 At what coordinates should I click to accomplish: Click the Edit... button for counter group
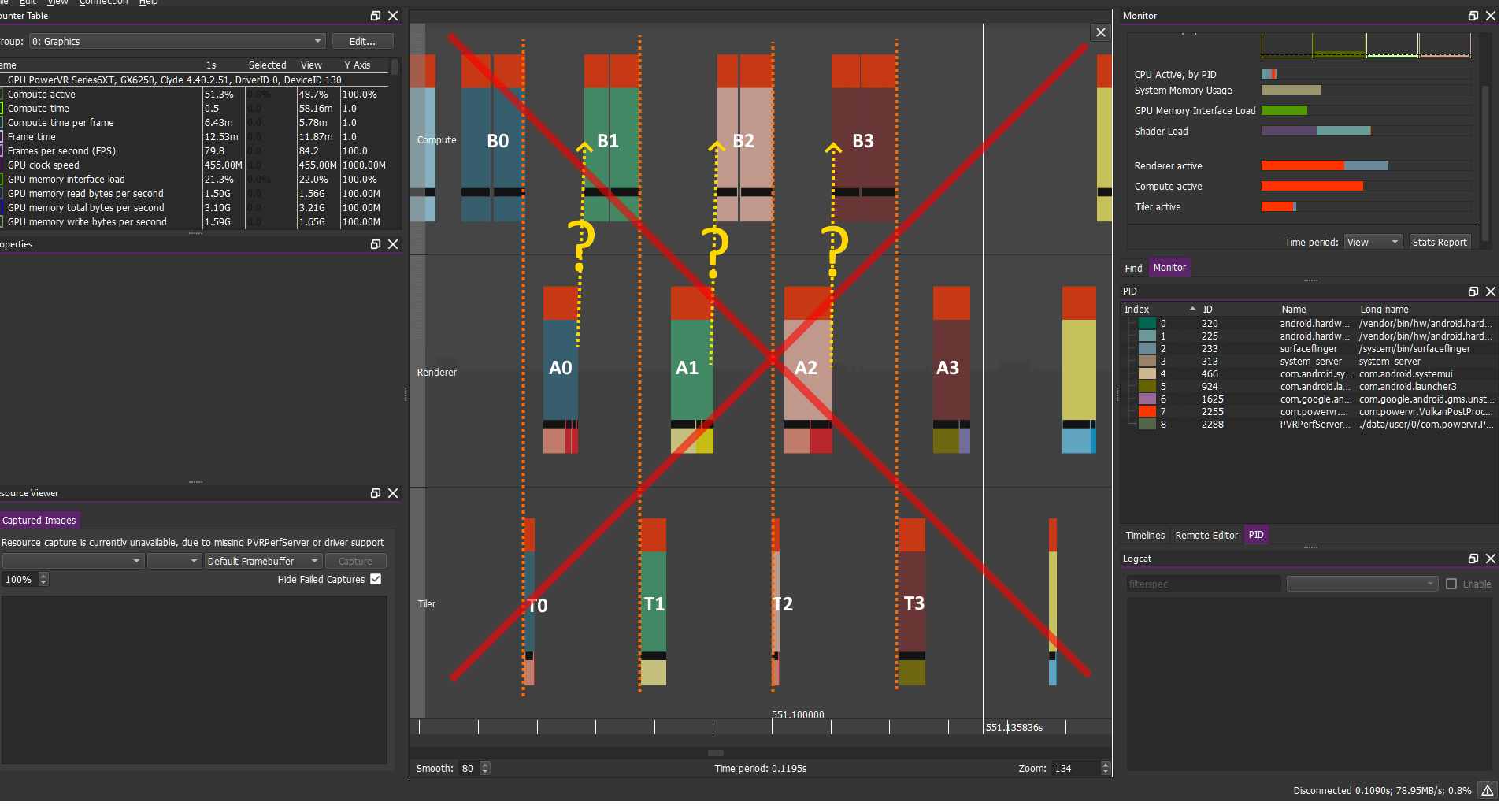[362, 41]
